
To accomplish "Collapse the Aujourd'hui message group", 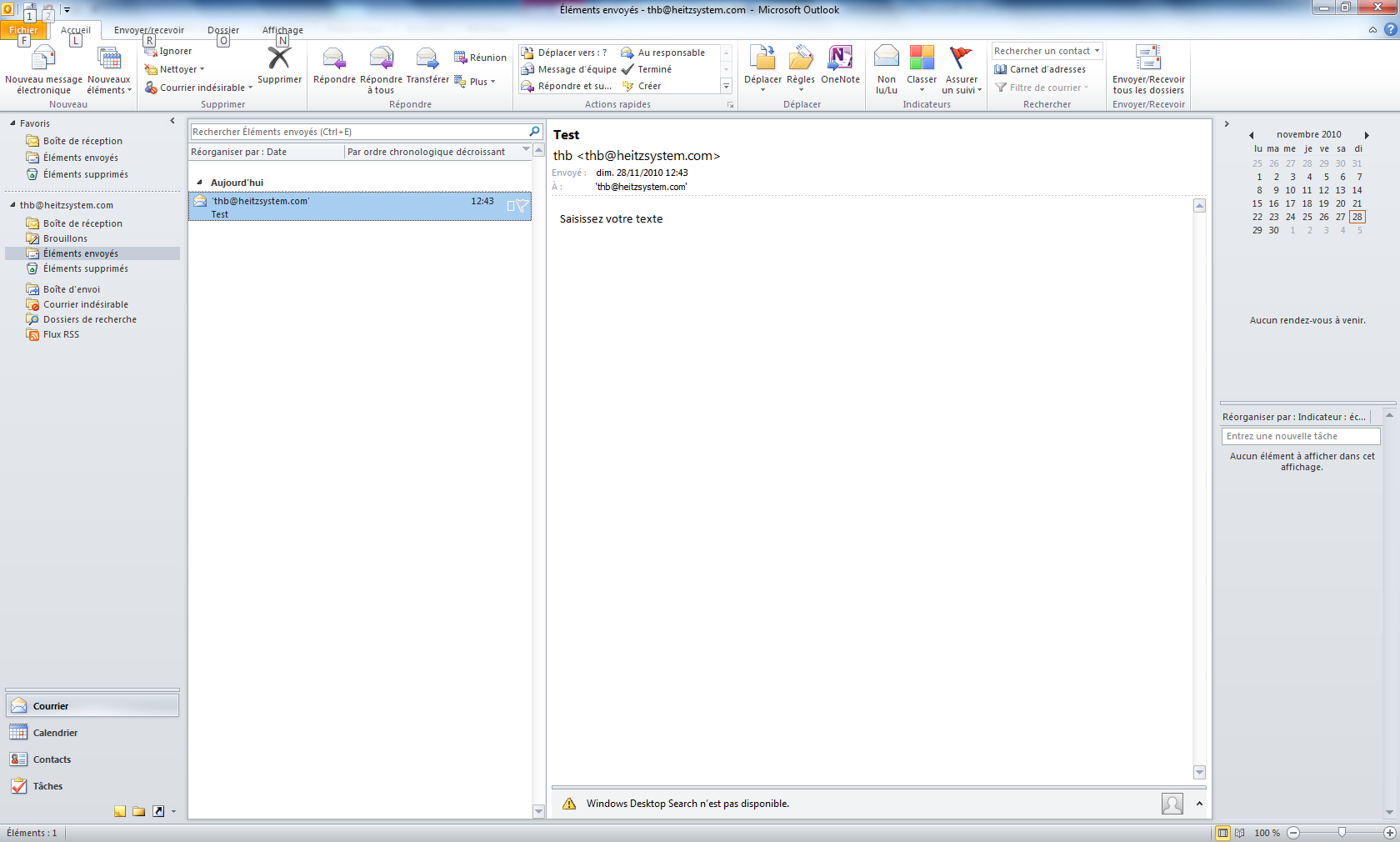I will pyautogui.click(x=199, y=183).
